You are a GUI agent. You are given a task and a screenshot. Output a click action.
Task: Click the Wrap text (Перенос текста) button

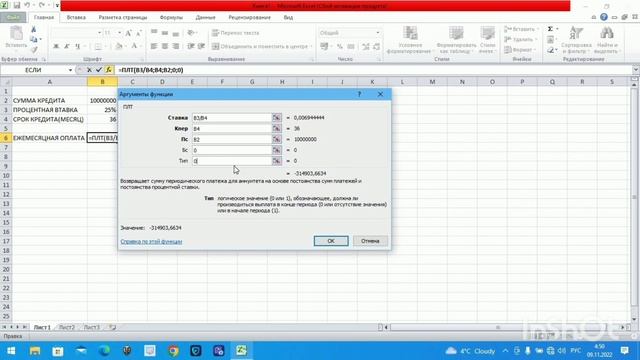(x=236, y=33)
